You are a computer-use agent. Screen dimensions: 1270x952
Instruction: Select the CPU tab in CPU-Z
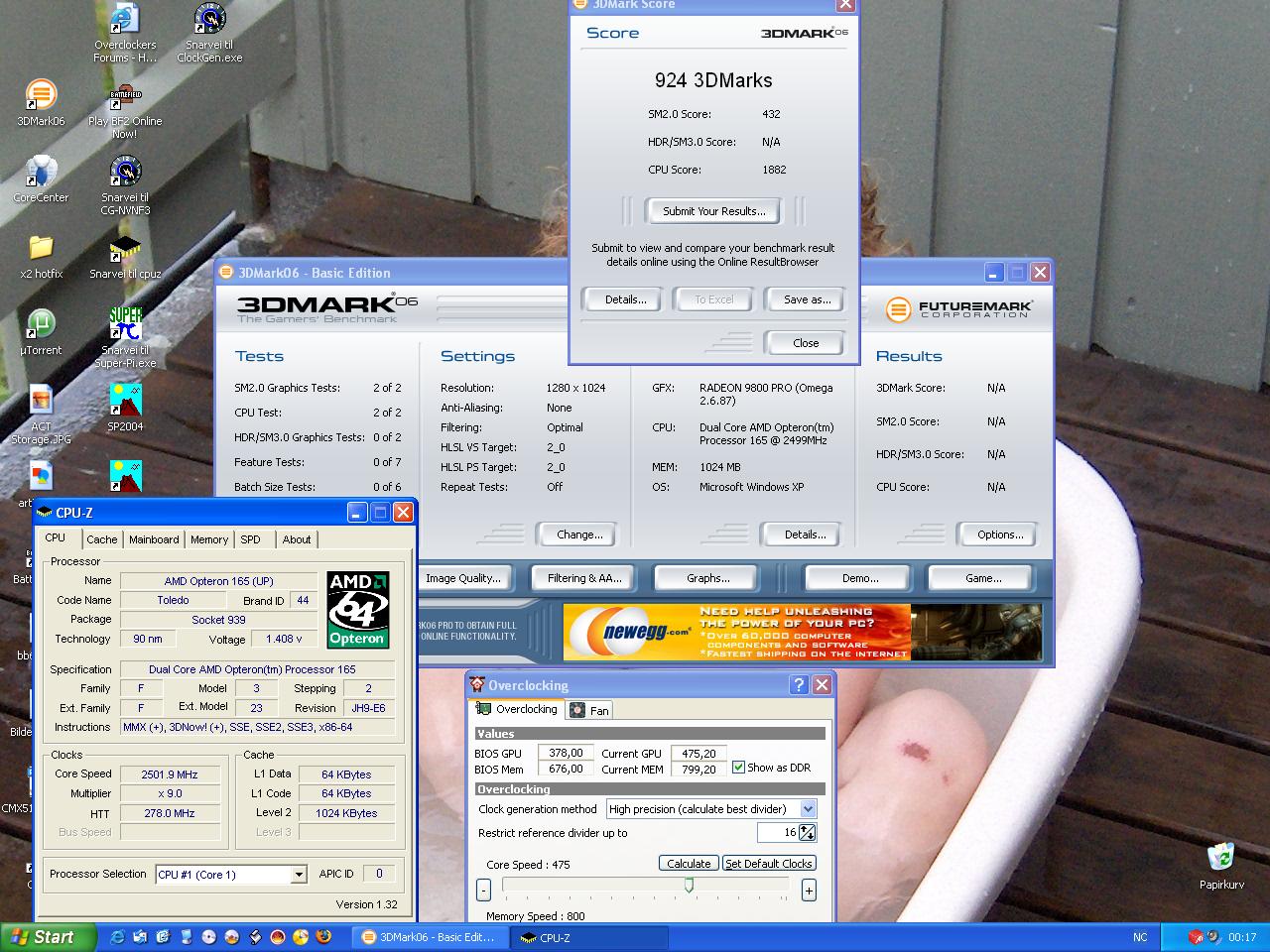click(56, 537)
